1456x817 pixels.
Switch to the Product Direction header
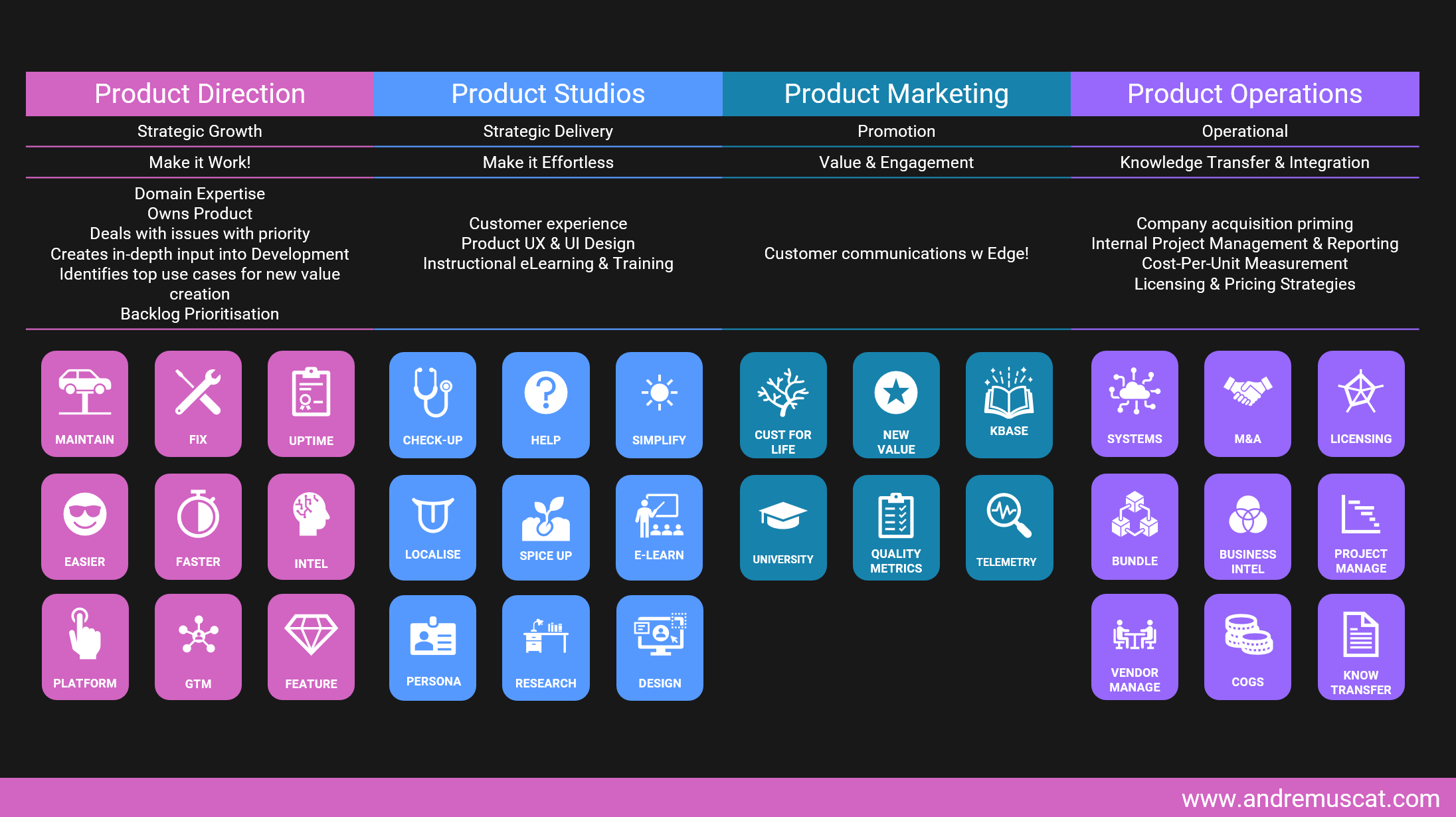pyautogui.click(x=199, y=94)
